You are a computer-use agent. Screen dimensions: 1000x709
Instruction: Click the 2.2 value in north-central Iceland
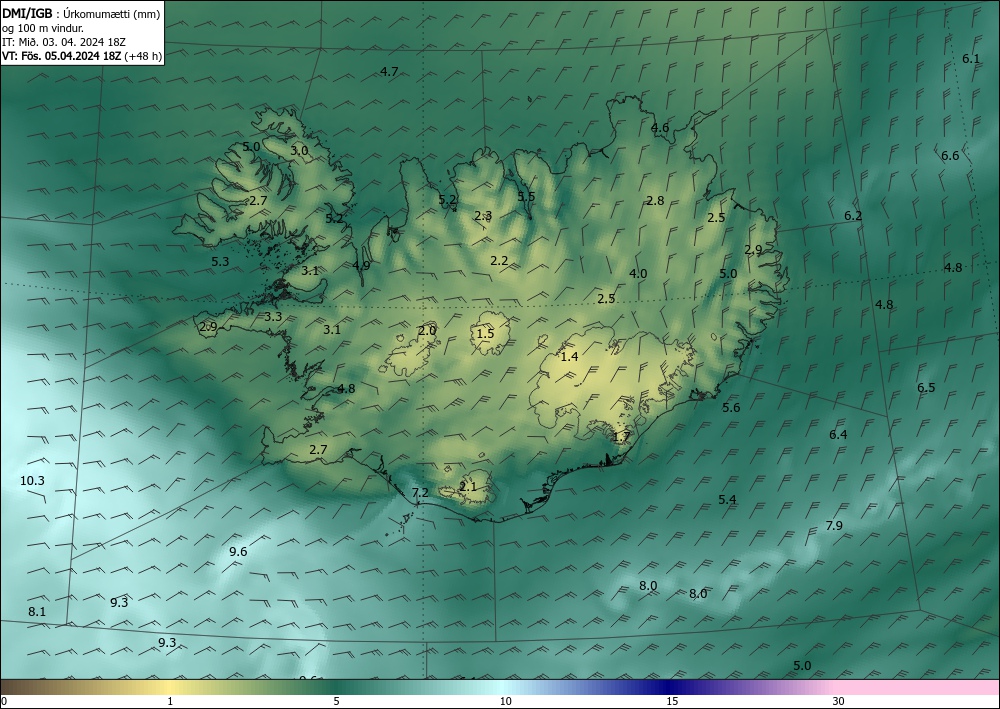click(499, 260)
